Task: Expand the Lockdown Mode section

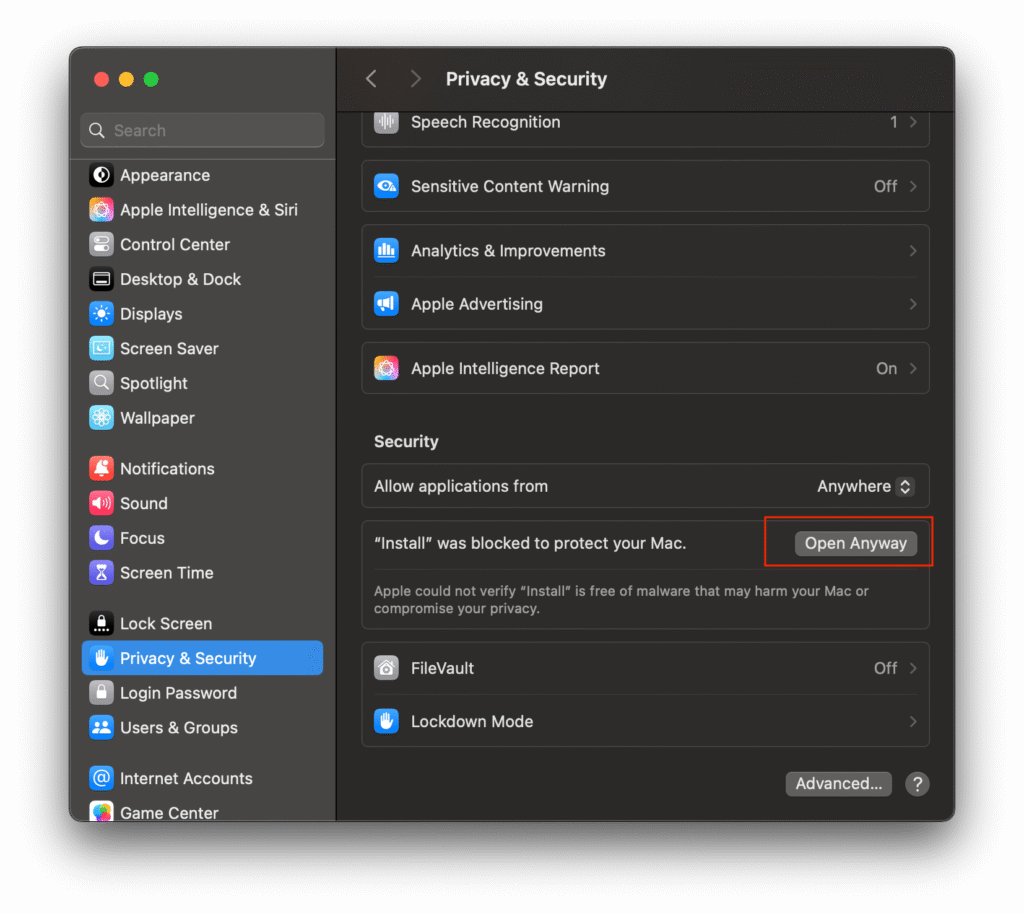Action: [x=645, y=721]
